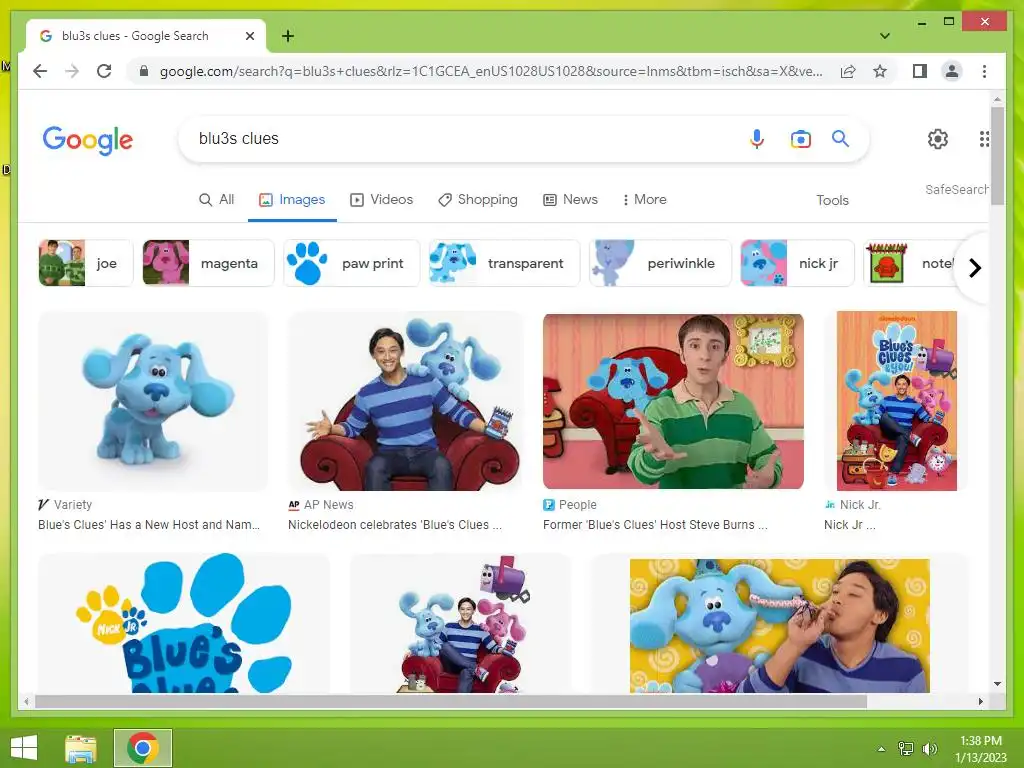Viewport: 1024px width, 768px height.
Task: Open the Google apps grid
Action: (x=984, y=138)
